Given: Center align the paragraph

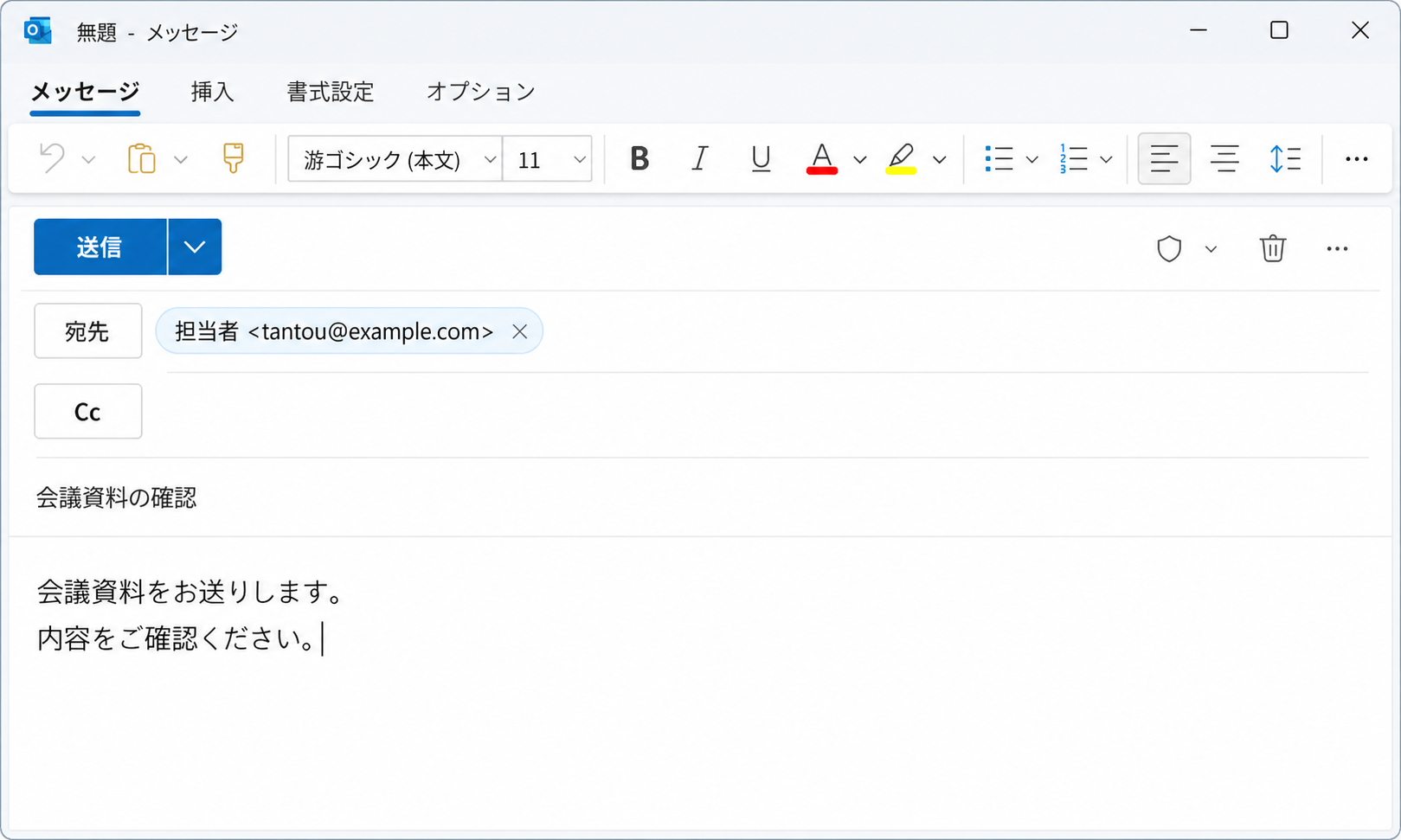Looking at the screenshot, I should click(x=1224, y=159).
